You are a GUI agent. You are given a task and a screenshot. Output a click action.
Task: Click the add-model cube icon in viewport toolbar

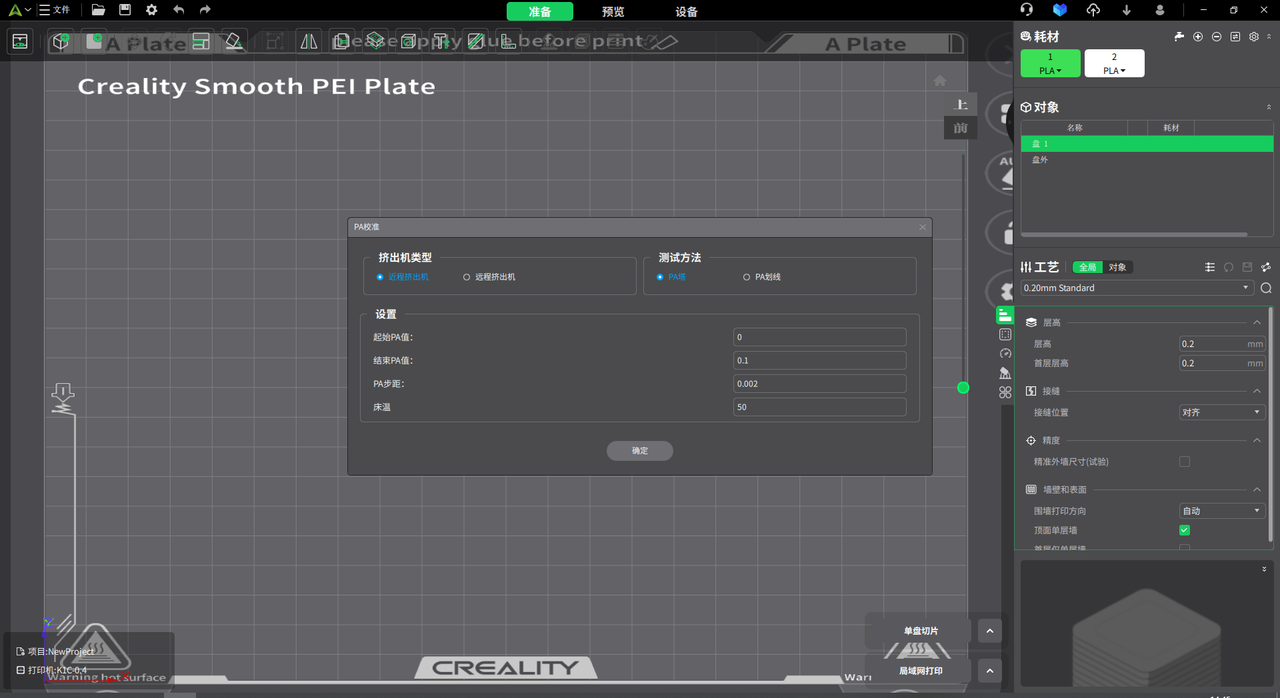coord(61,42)
